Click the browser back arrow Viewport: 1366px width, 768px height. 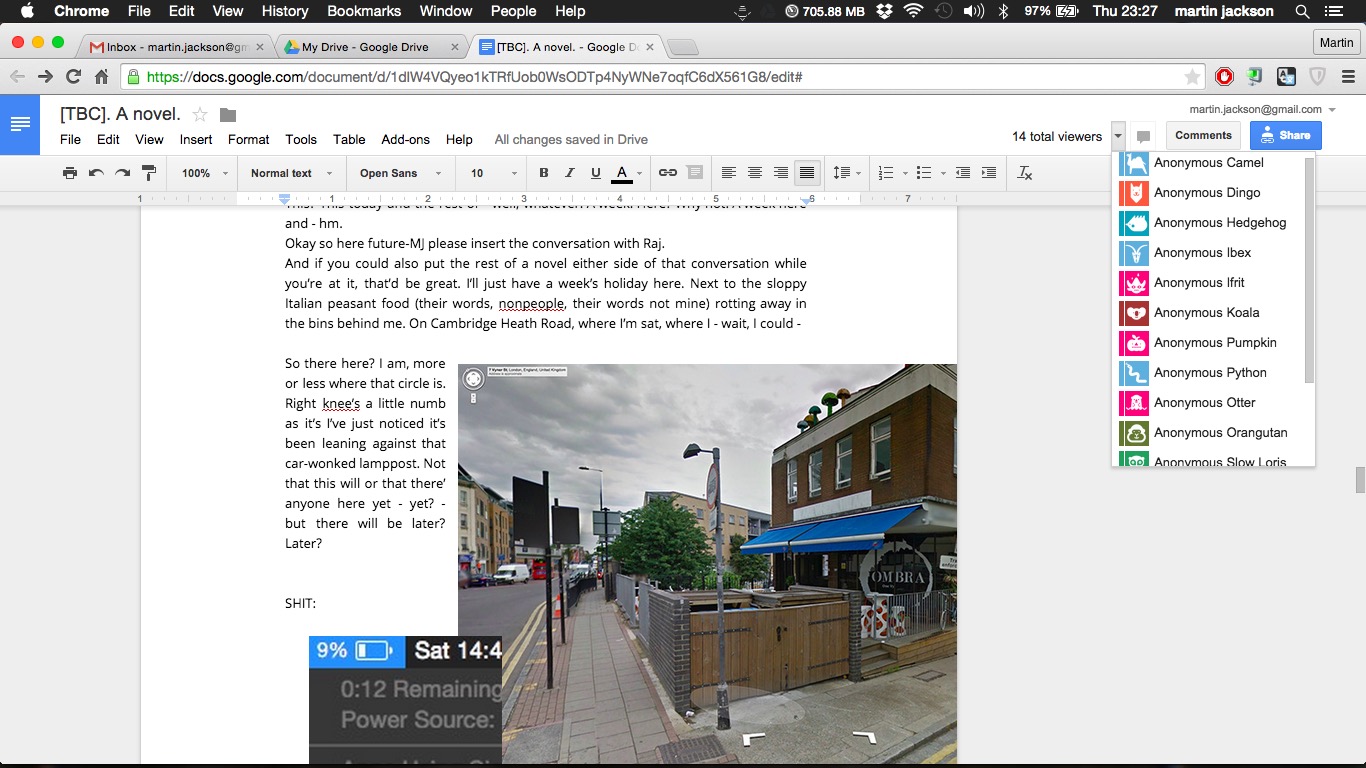click(x=17, y=77)
